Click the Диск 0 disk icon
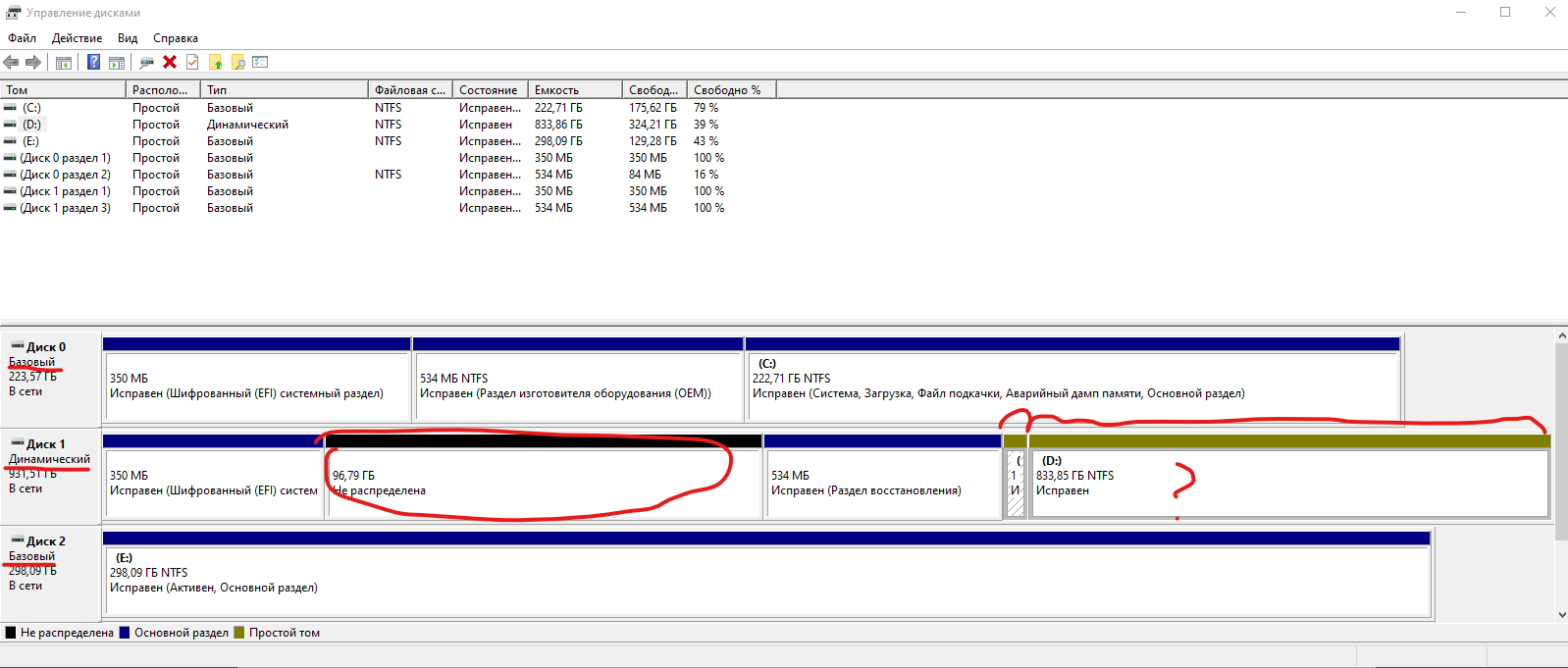The image size is (1568, 668). (18, 346)
